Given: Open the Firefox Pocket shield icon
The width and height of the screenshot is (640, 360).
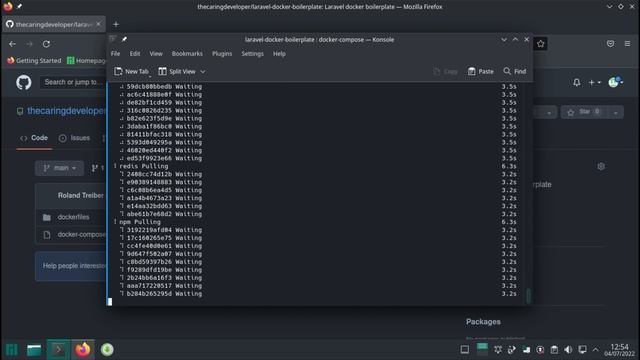Looking at the screenshot, I should 611,44.
